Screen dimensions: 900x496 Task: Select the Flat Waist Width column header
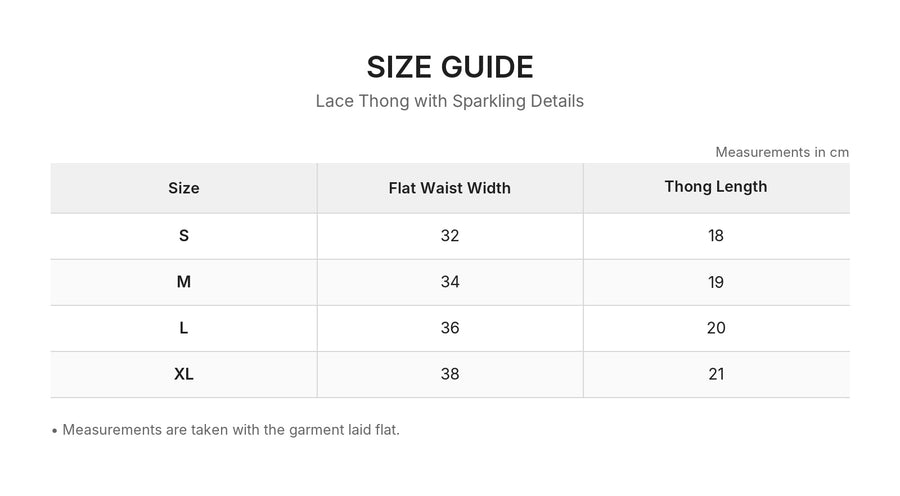point(449,188)
